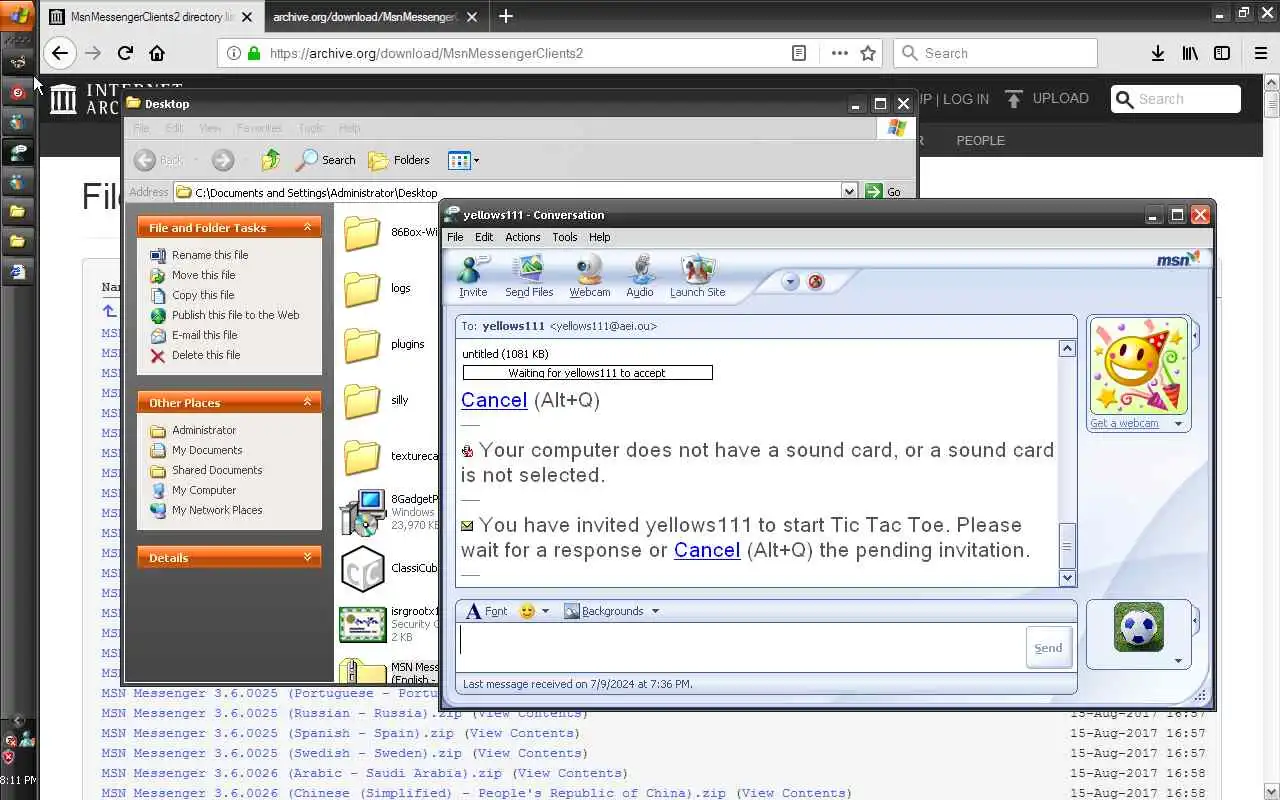Click file transfer waiting progress bar

pyautogui.click(x=588, y=373)
